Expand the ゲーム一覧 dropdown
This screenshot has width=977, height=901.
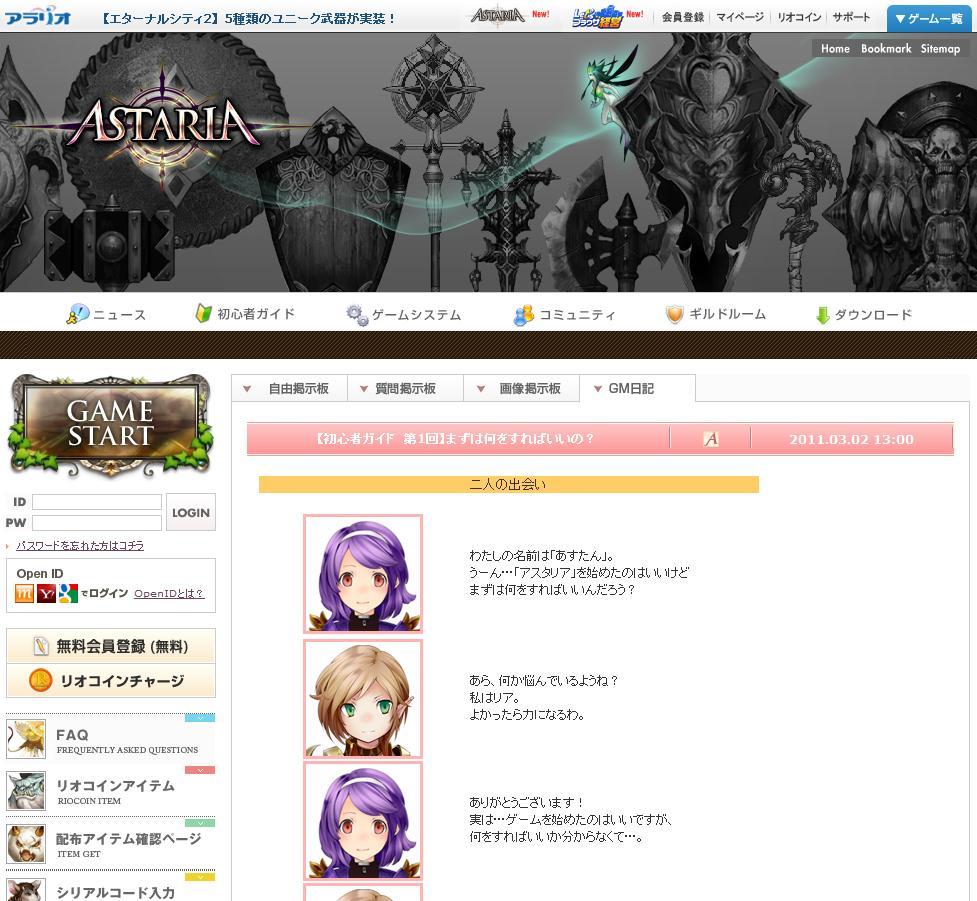pyautogui.click(x=928, y=19)
